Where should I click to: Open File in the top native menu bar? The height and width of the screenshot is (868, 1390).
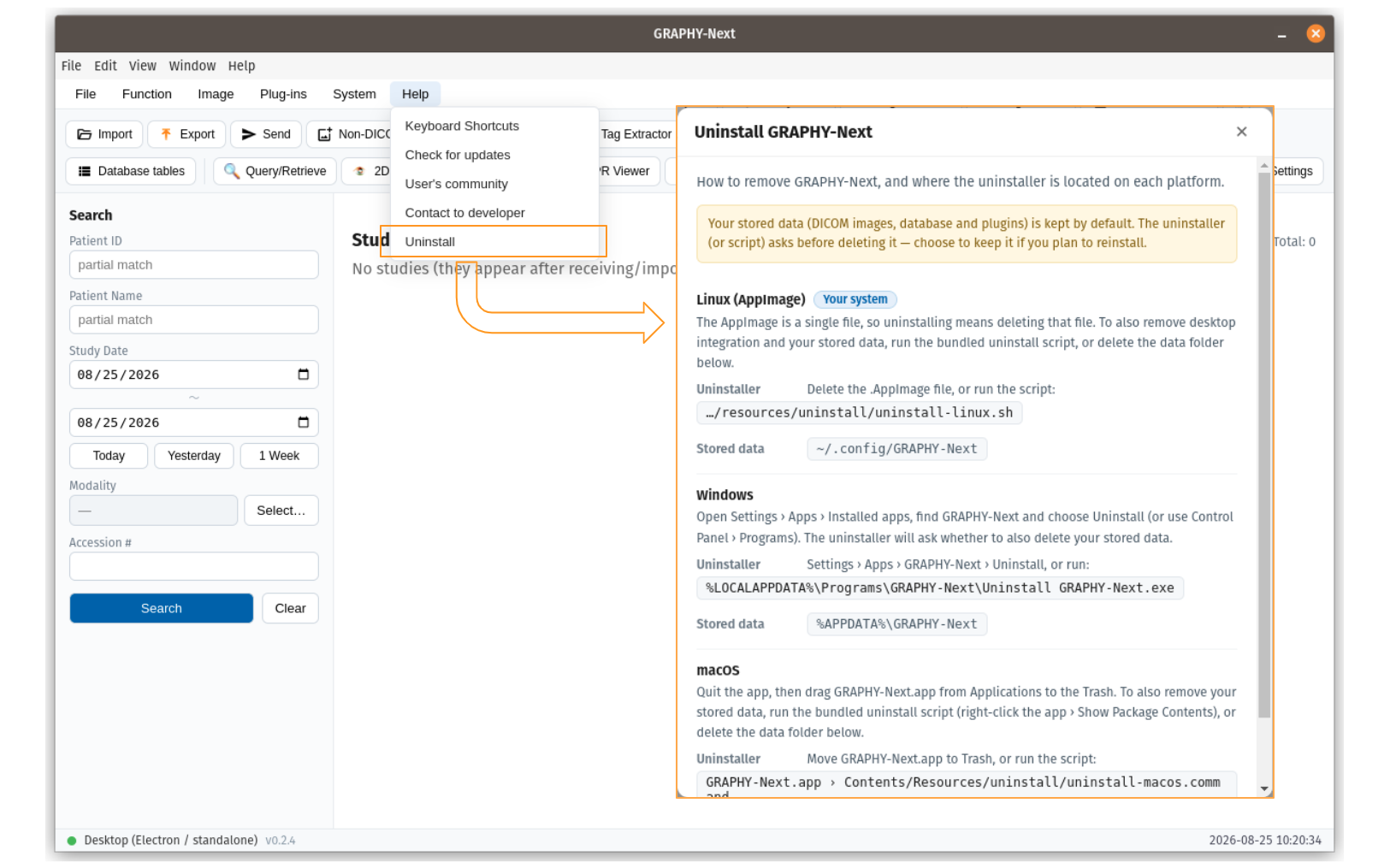pos(71,66)
